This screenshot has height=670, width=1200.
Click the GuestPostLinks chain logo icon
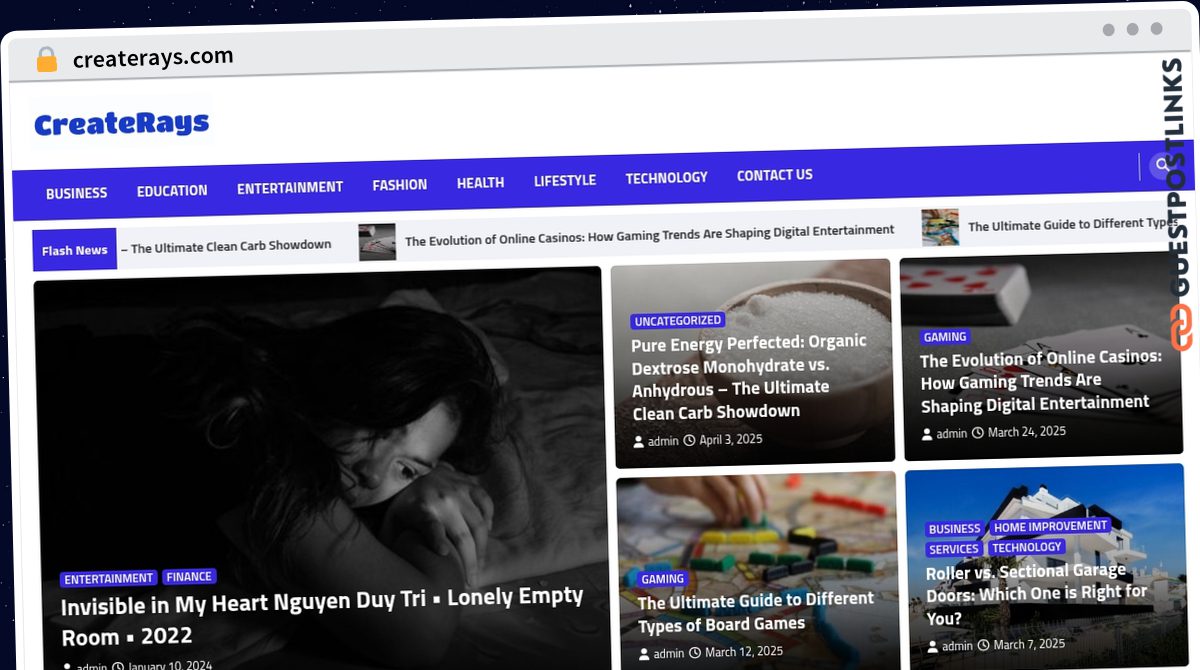pyautogui.click(x=1181, y=328)
